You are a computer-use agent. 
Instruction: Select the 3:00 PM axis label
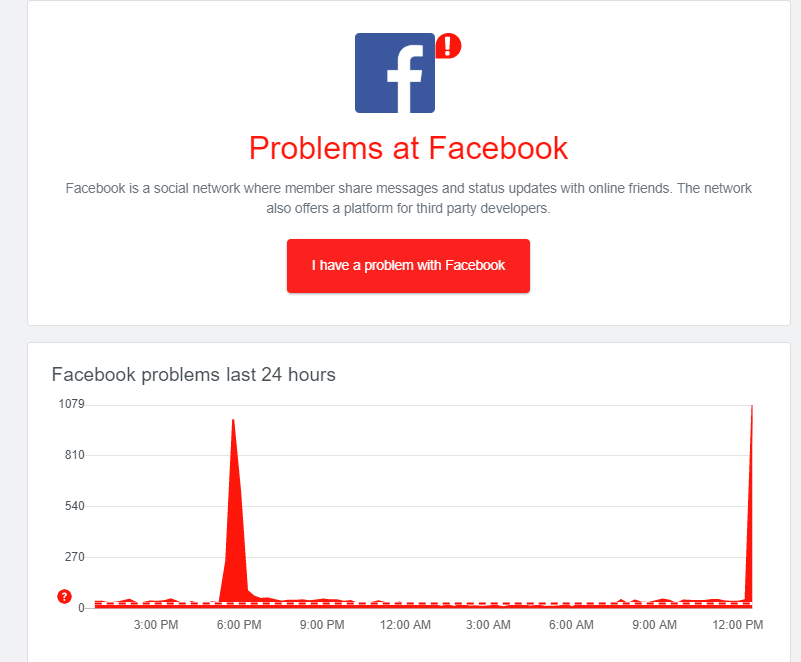(x=156, y=625)
